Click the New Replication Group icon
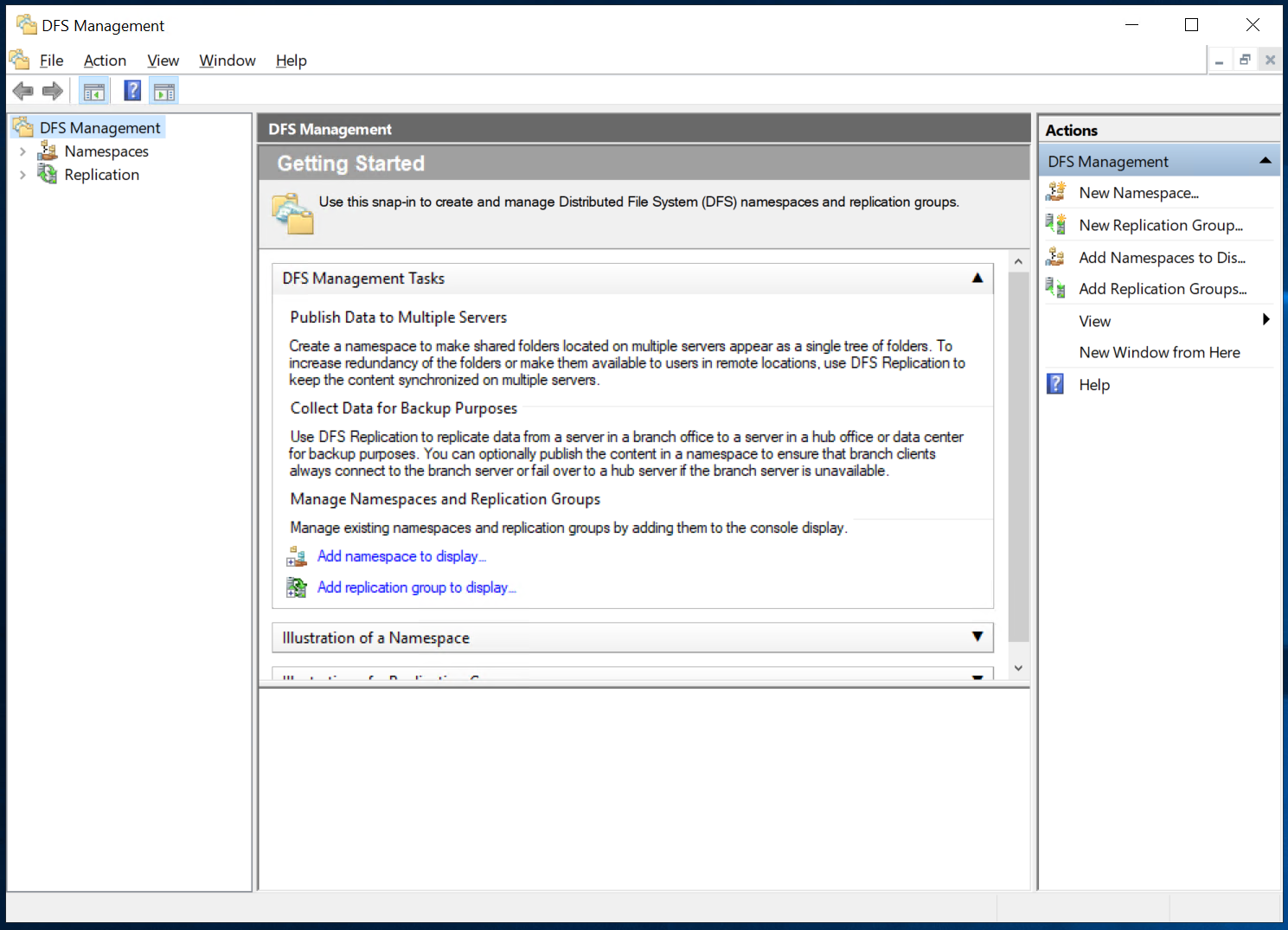Screen dimensions: 1288x930 pos(1055,224)
